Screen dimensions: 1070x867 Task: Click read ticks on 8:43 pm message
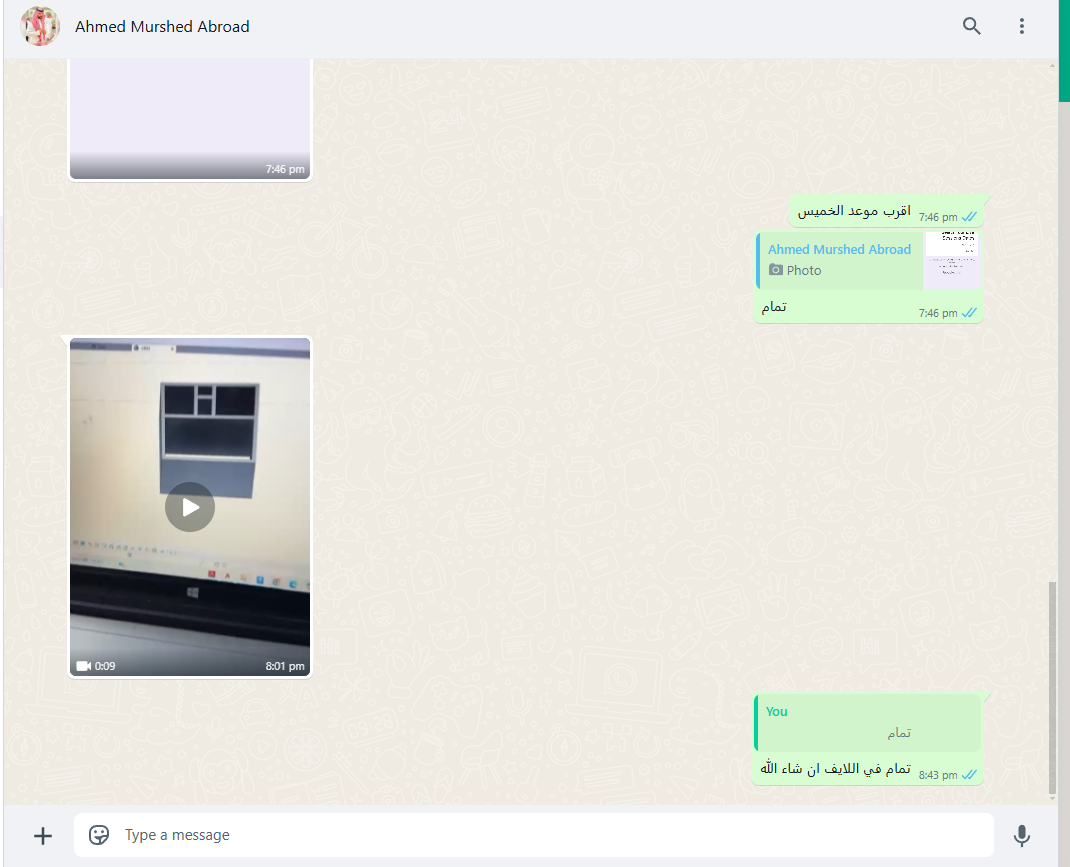[969, 775]
